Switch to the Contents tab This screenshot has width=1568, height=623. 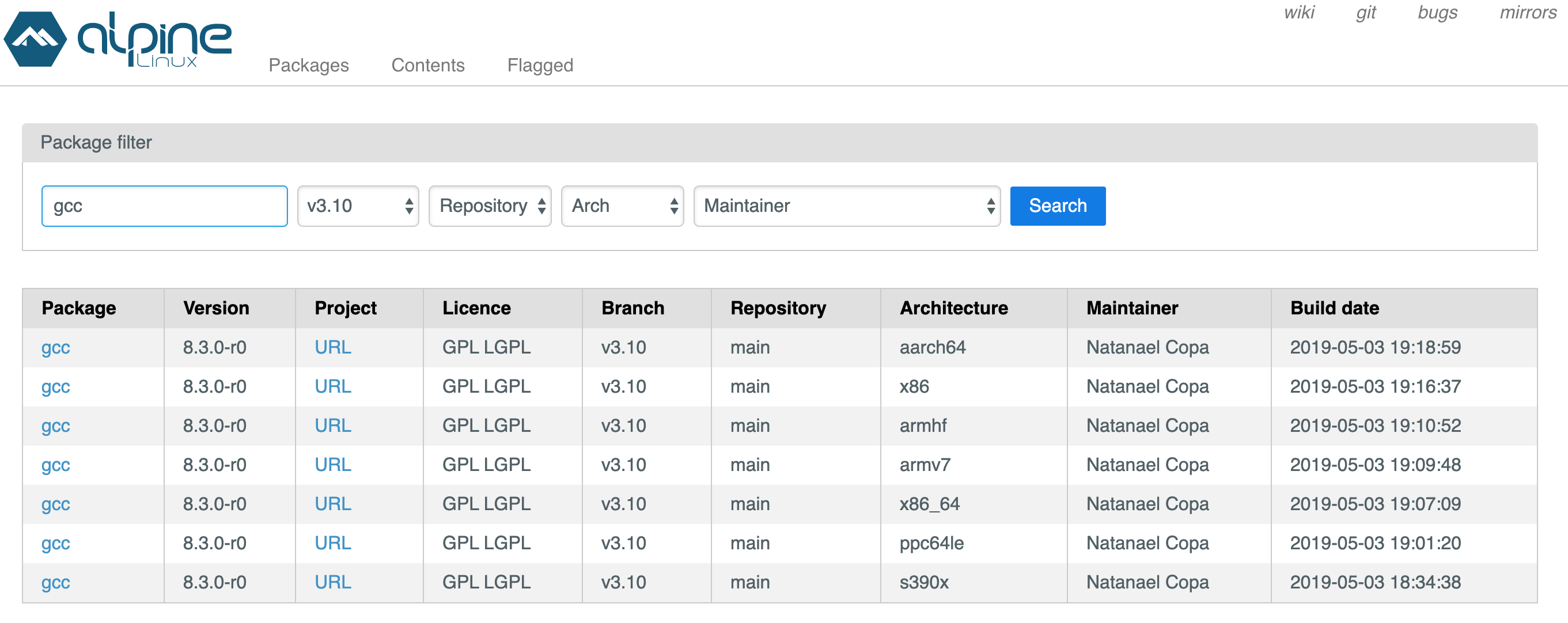pyautogui.click(x=427, y=65)
